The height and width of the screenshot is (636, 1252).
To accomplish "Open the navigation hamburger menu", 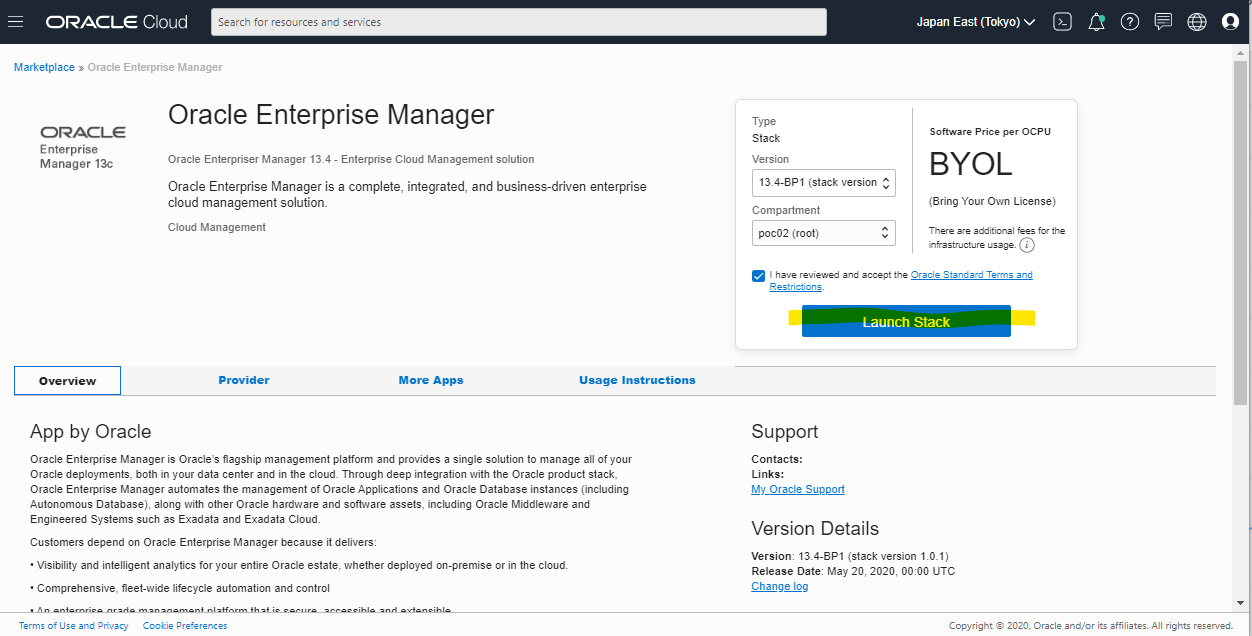I will 15,21.
